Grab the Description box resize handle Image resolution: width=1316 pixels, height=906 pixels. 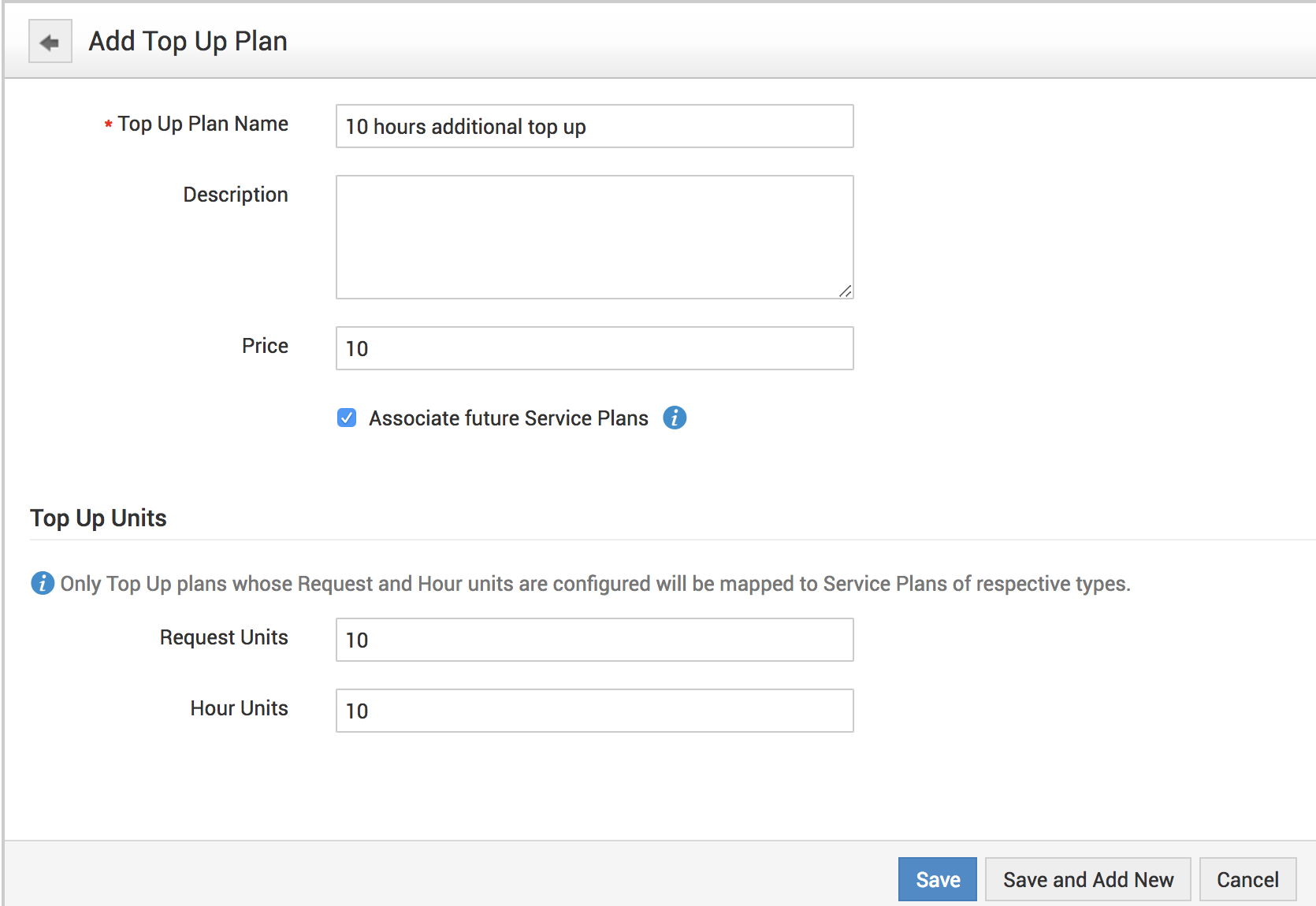(x=845, y=291)
